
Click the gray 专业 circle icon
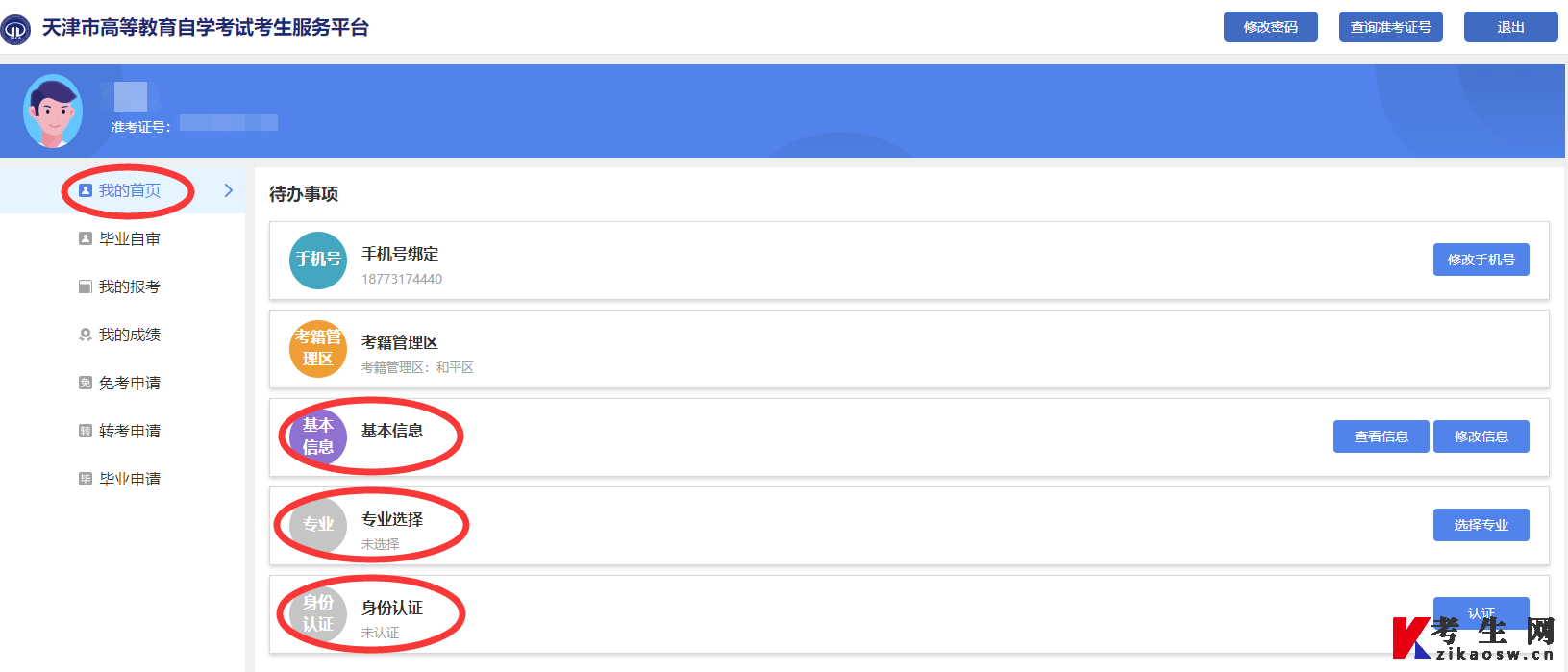pyautogui.click(x=318, y=525)
